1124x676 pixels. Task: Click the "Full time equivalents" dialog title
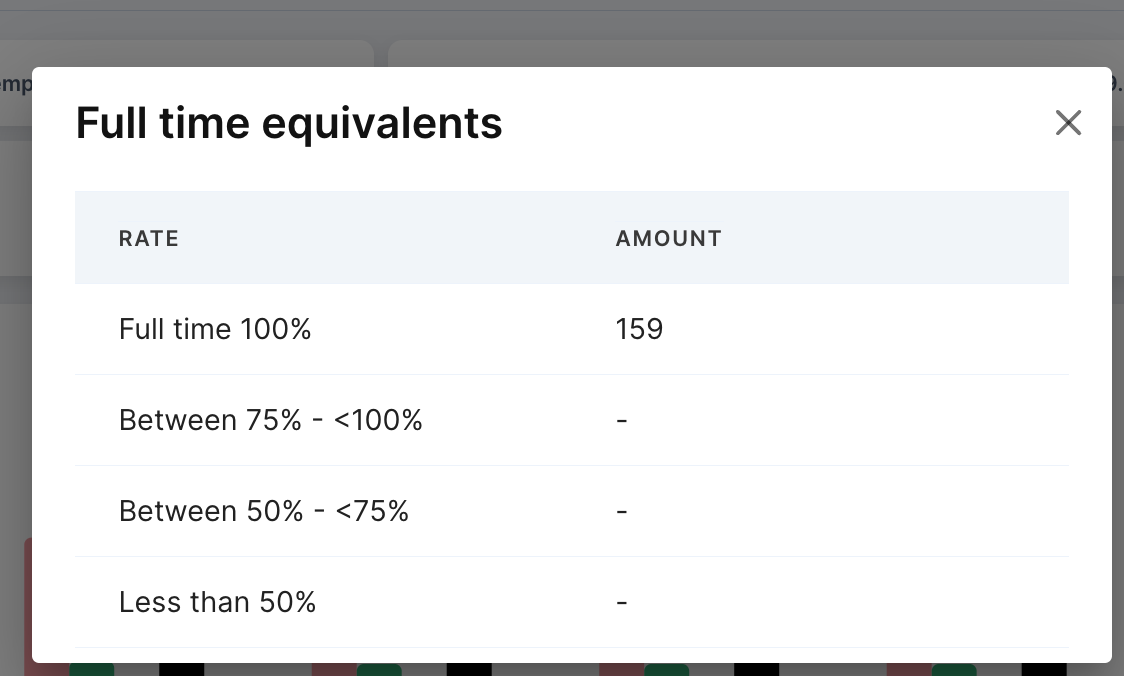(x=289, y=123)
